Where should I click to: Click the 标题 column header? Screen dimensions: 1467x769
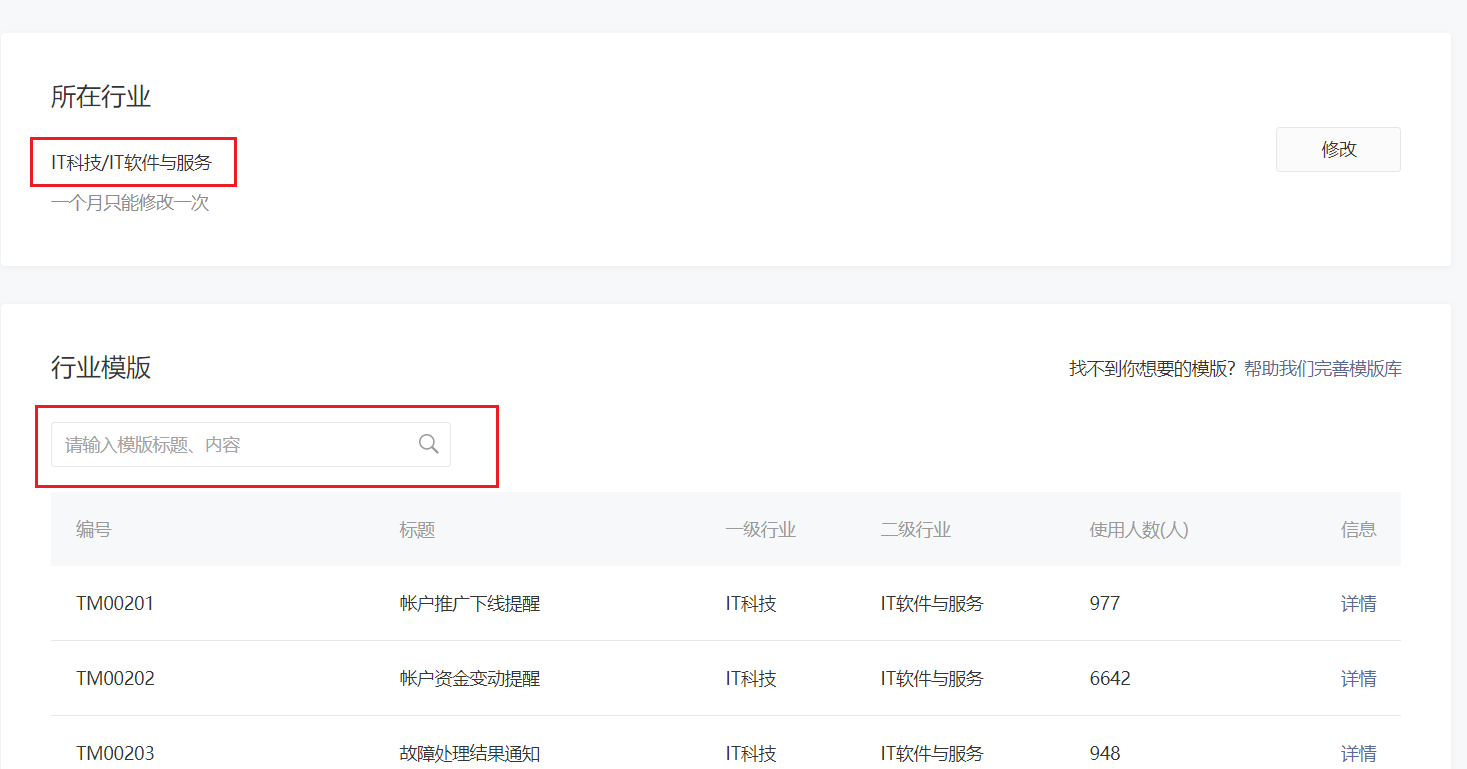coord(416,529)
